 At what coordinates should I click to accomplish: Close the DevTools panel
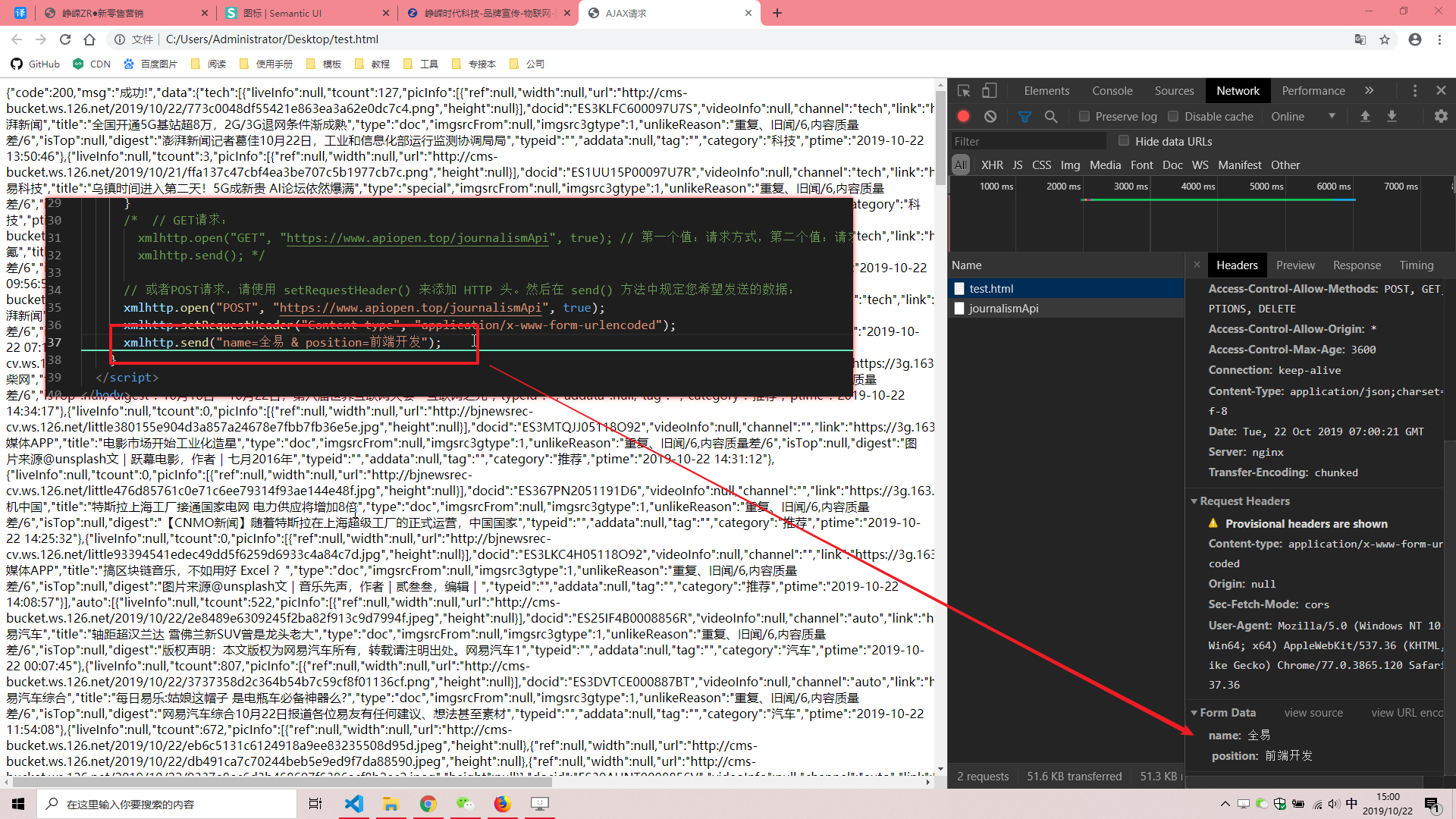coord(1441,90)
